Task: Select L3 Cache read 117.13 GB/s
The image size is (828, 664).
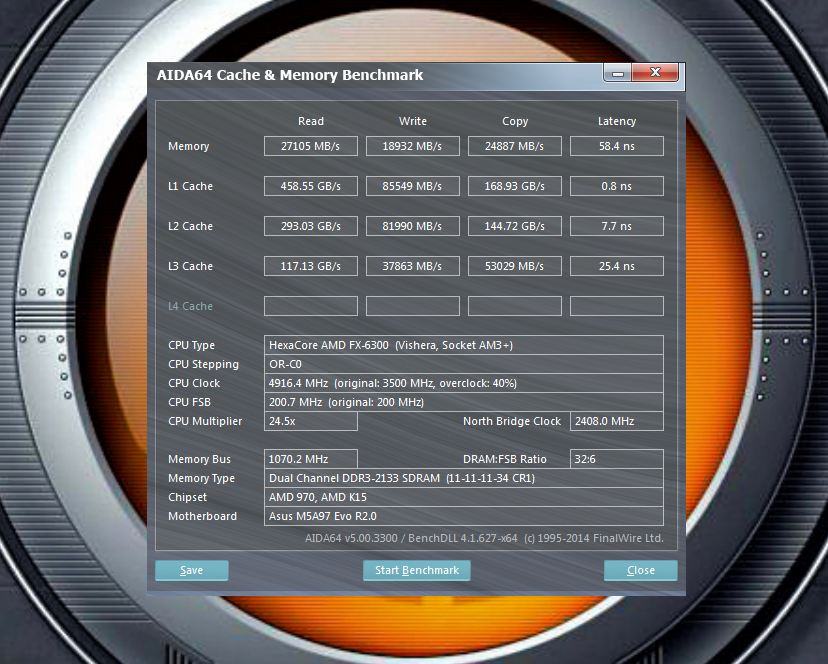Action: point(310,266)
